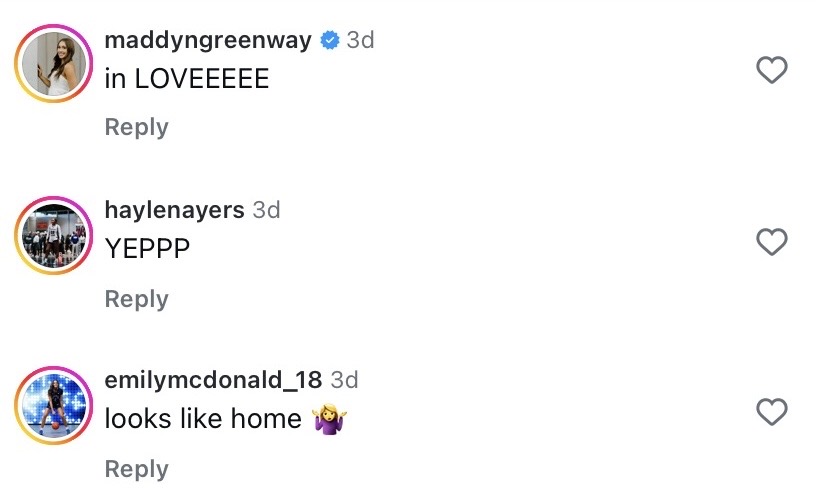The height and width of the screenshot is (498, 818).
Task: Select the "YEPPP" comment text
Action: tap(147, 250)
